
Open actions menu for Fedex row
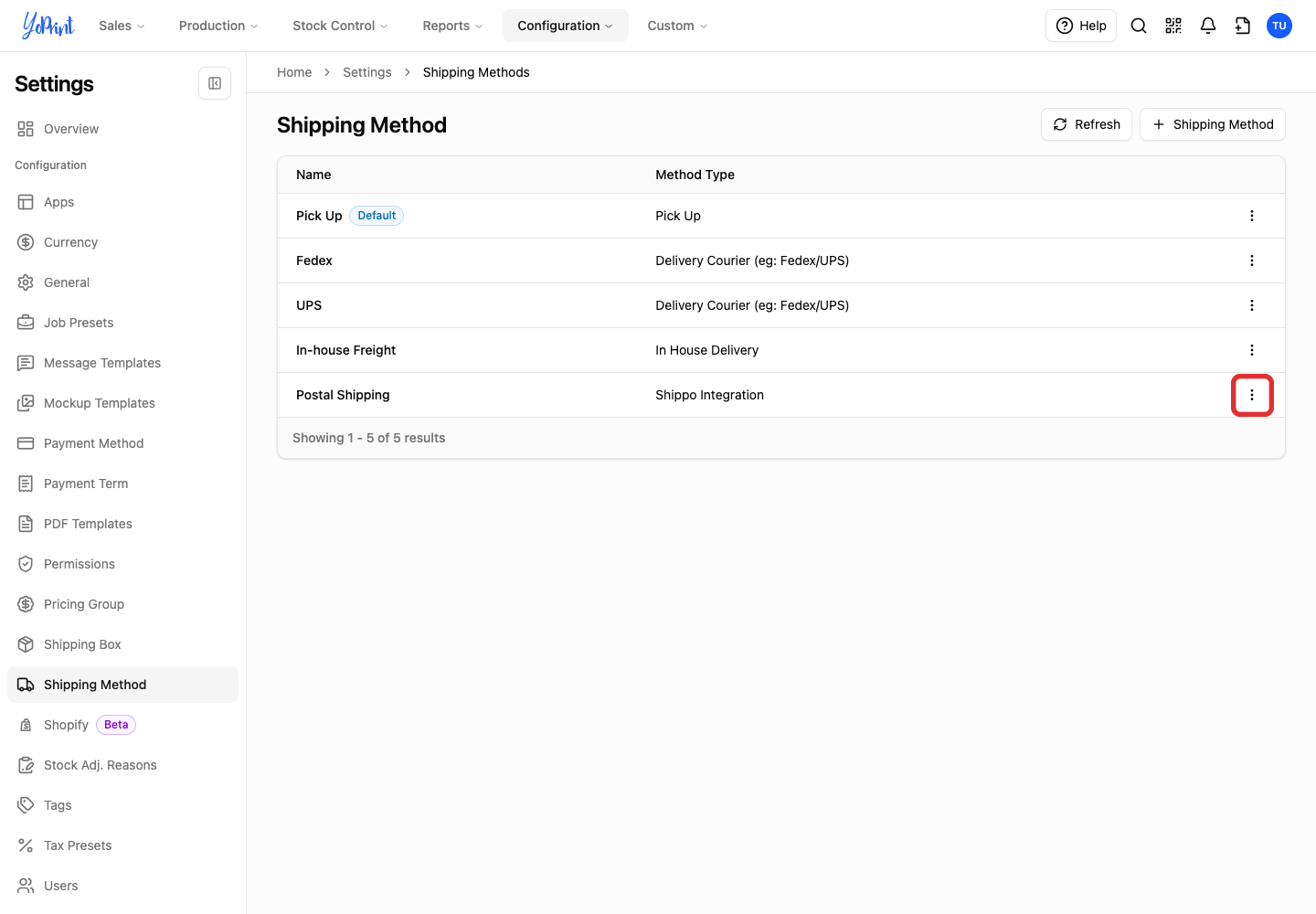pyautogui.click(x=1252, y=260)
